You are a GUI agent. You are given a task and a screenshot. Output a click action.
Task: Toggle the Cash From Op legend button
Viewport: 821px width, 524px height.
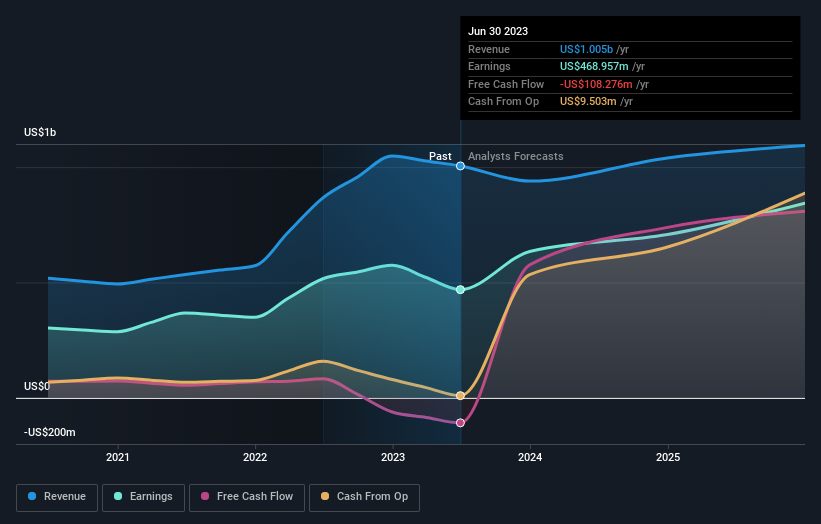pos(364,497)
